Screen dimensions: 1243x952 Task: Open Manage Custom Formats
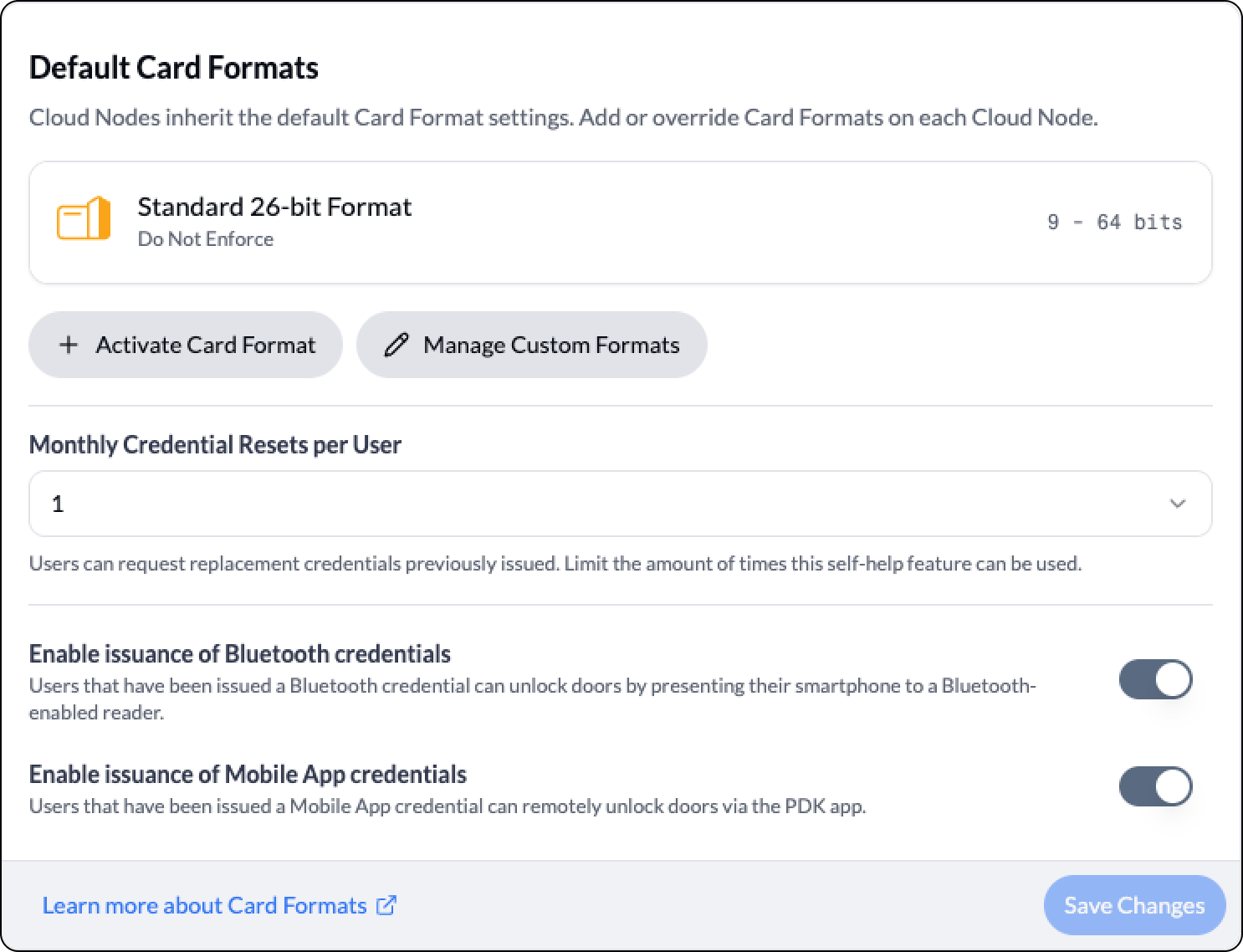532,345
